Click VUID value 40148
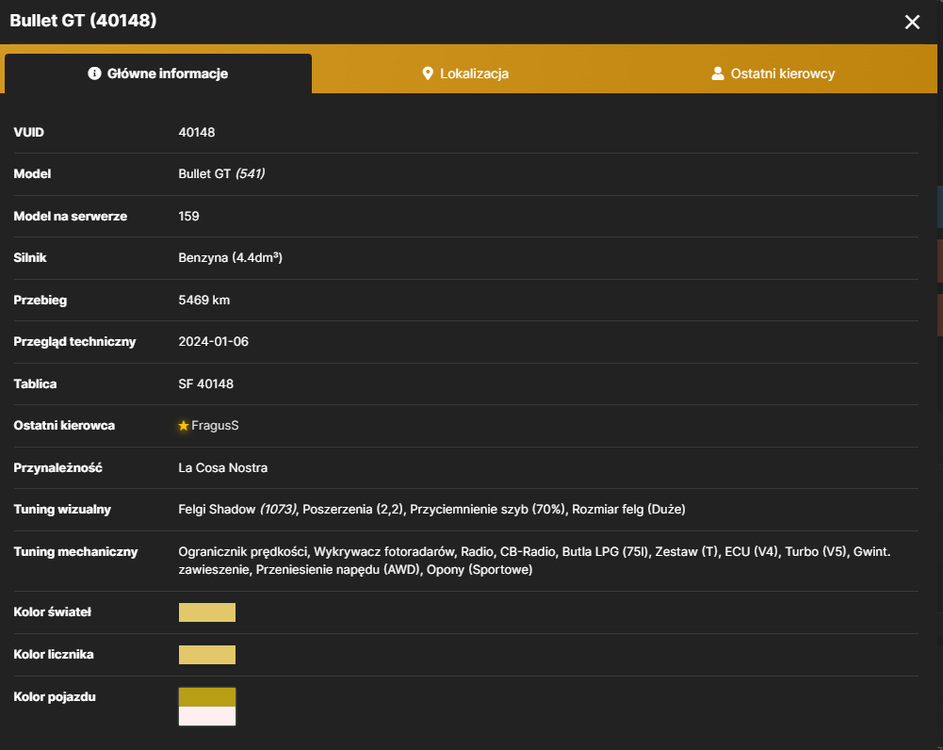The image size is (943, 750). pyautogui.click(x=197, y=132)
